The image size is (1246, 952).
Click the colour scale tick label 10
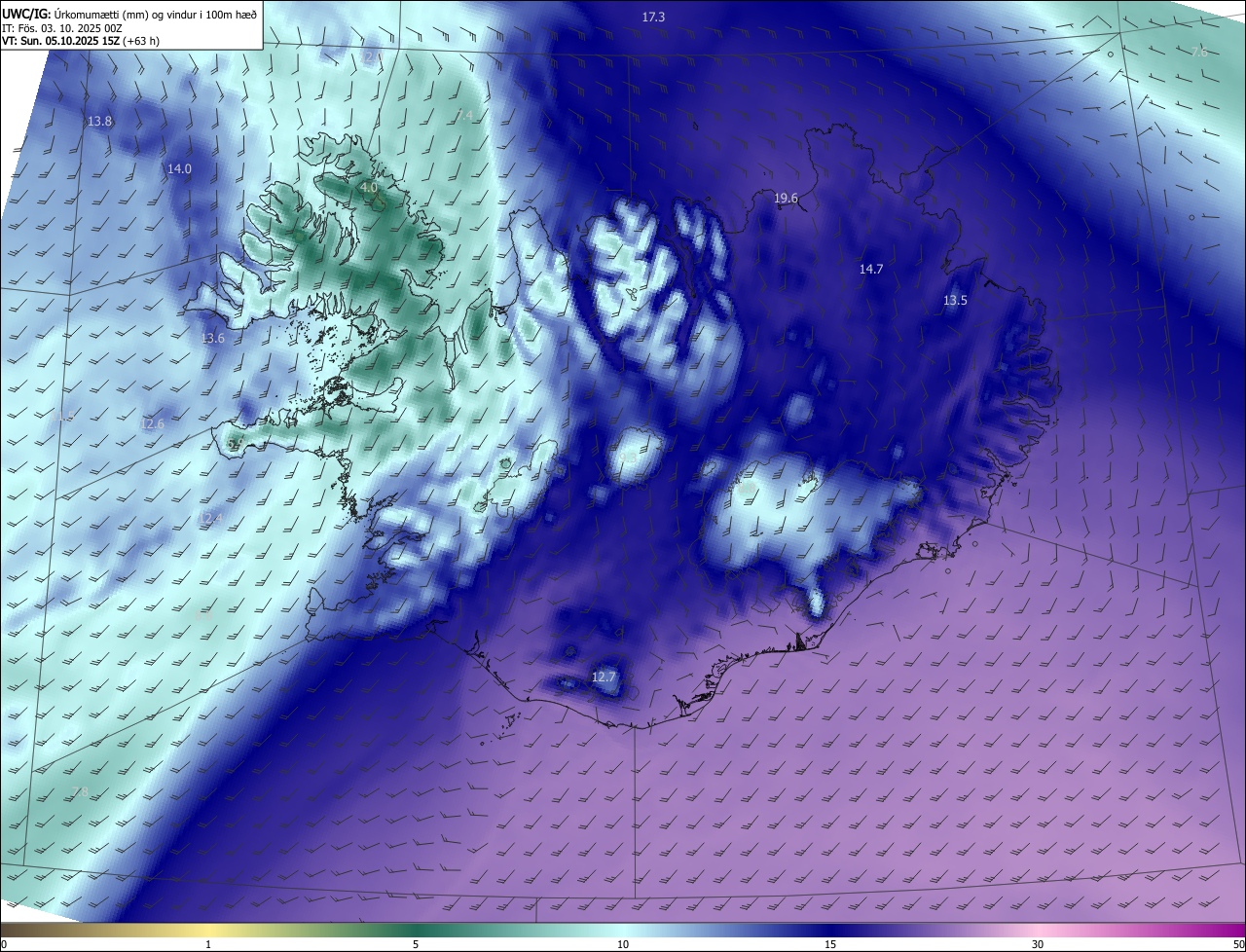623,944
